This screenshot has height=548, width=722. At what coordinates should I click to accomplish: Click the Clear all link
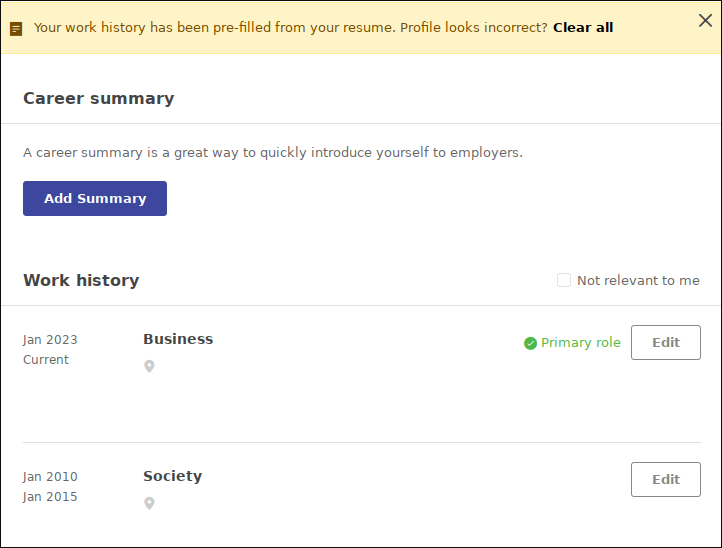583,28
